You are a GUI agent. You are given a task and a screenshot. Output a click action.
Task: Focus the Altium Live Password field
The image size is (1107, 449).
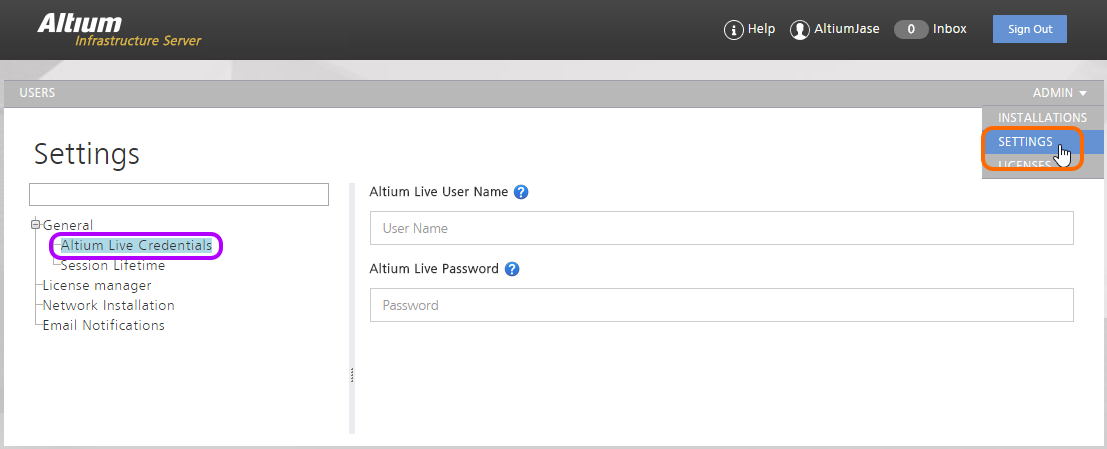(x=721, y=305)
